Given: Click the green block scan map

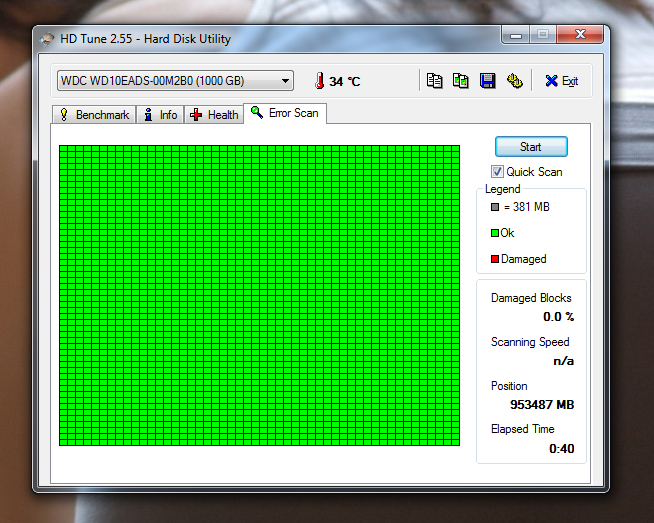Looking at the screenshot, I should point(259,295).
